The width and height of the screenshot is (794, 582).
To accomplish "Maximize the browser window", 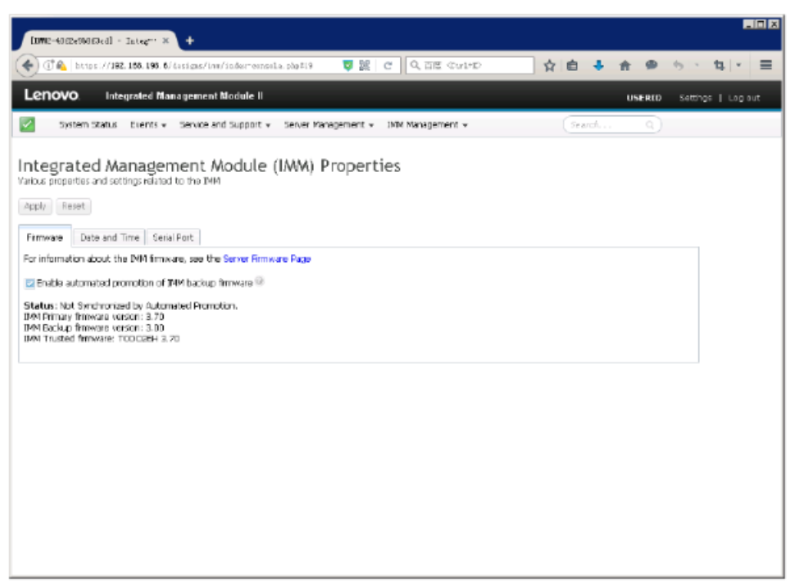I will point(761,24).
